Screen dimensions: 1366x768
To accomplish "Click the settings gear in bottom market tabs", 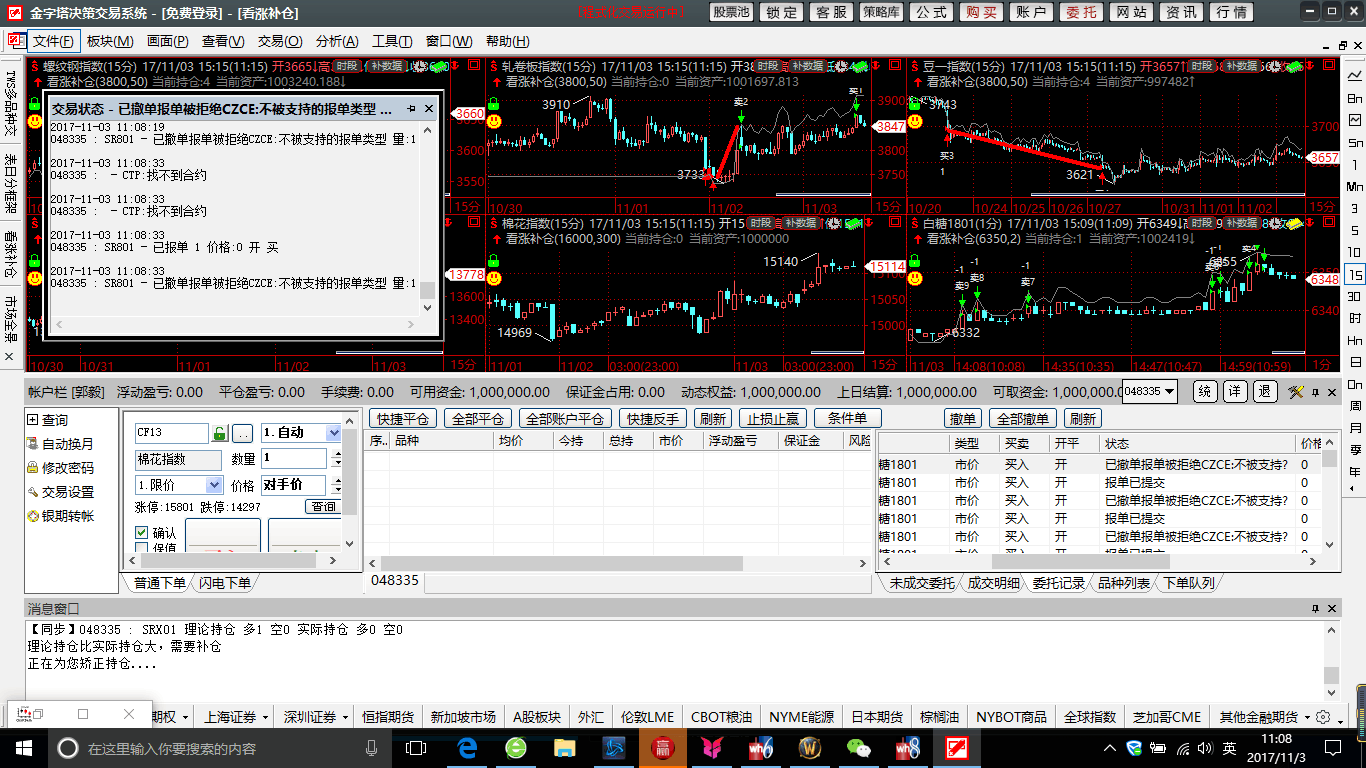I will tap(1323, 717).
